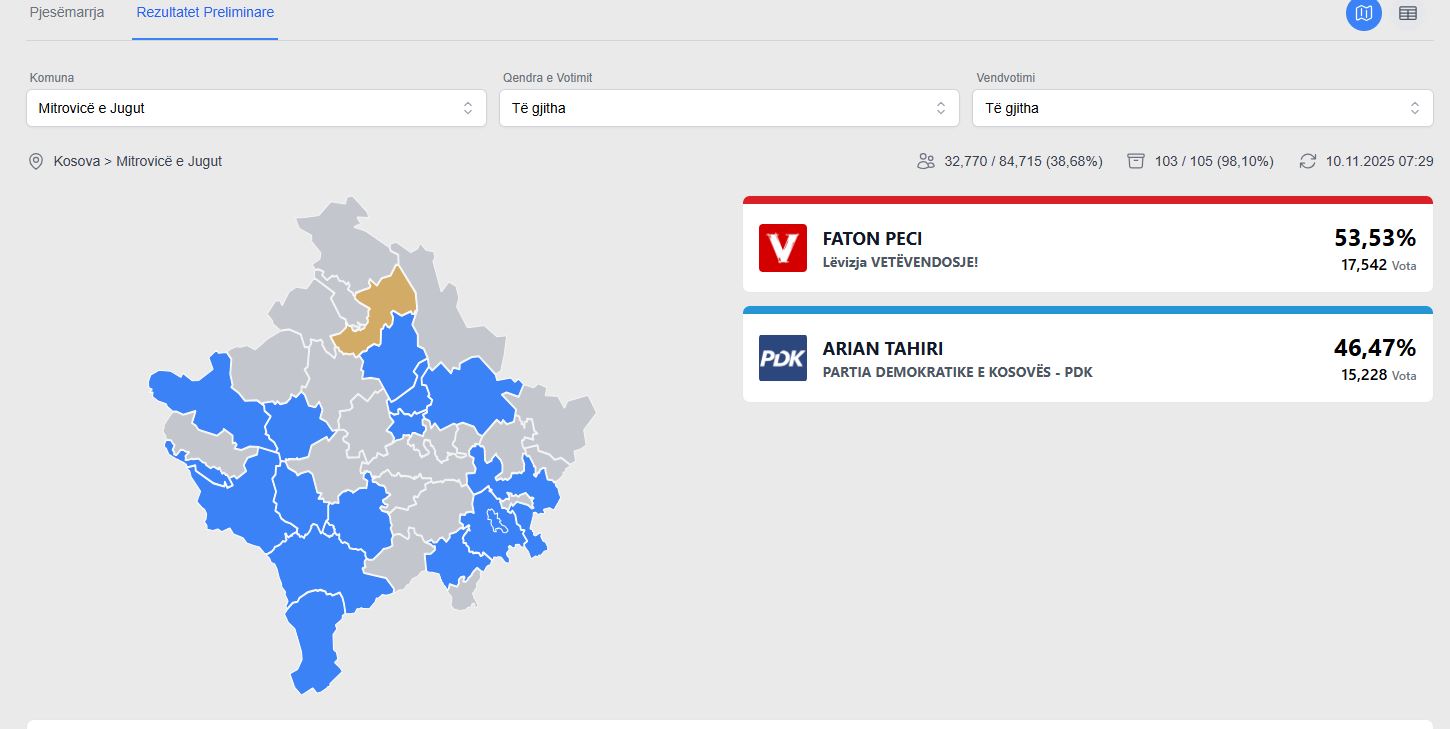Click the location pin icon beside Kosova breadcrumb
The height and width of the screenshot is (729, 1450).
(36, 161)
